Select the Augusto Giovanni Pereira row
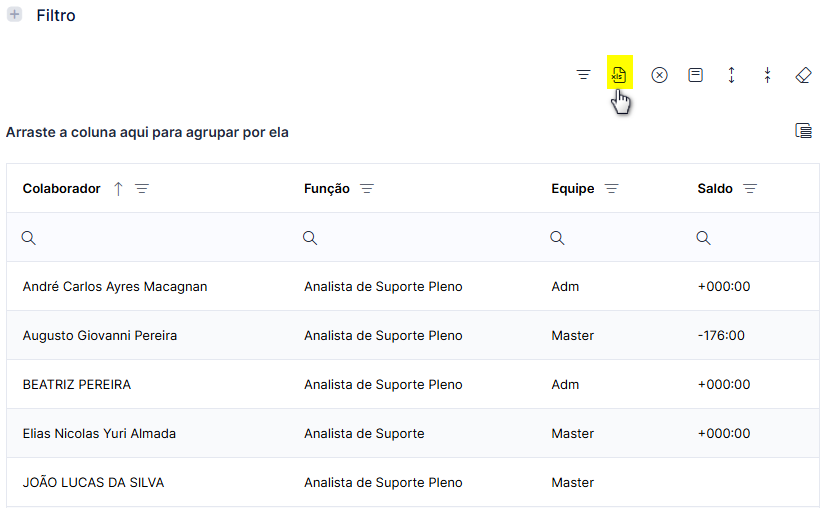 413,335
